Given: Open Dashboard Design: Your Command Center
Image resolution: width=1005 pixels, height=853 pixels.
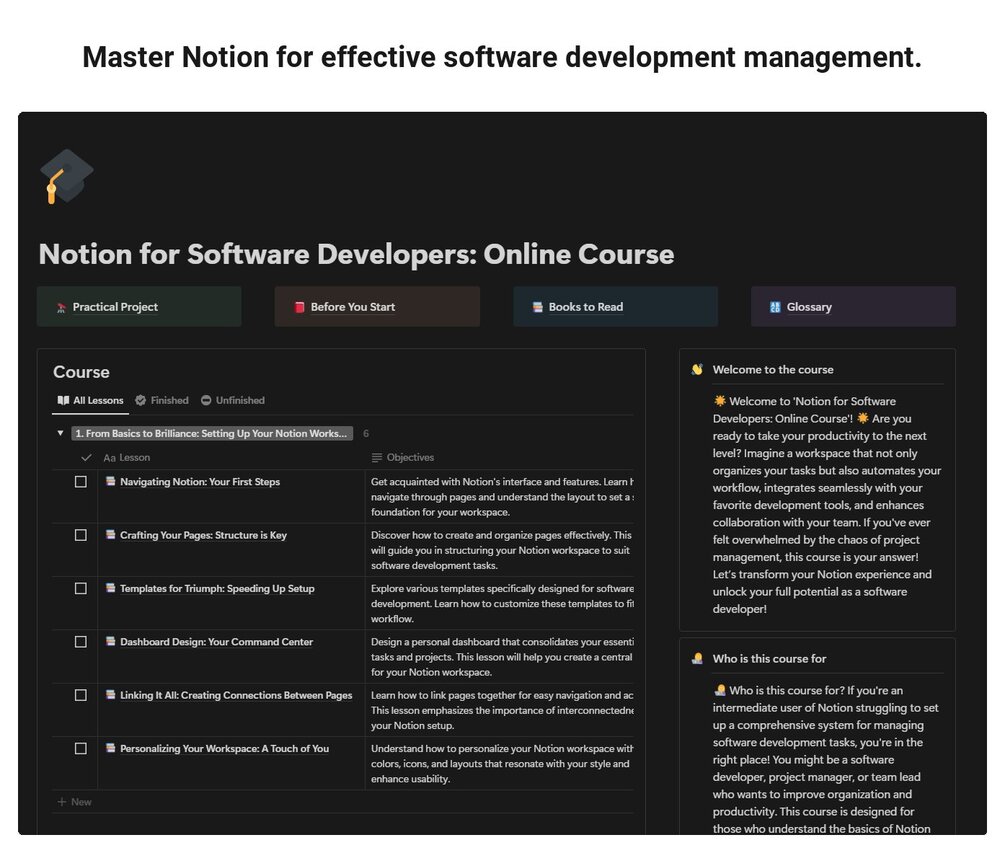Looking at the screenshot, I should 217,642.
